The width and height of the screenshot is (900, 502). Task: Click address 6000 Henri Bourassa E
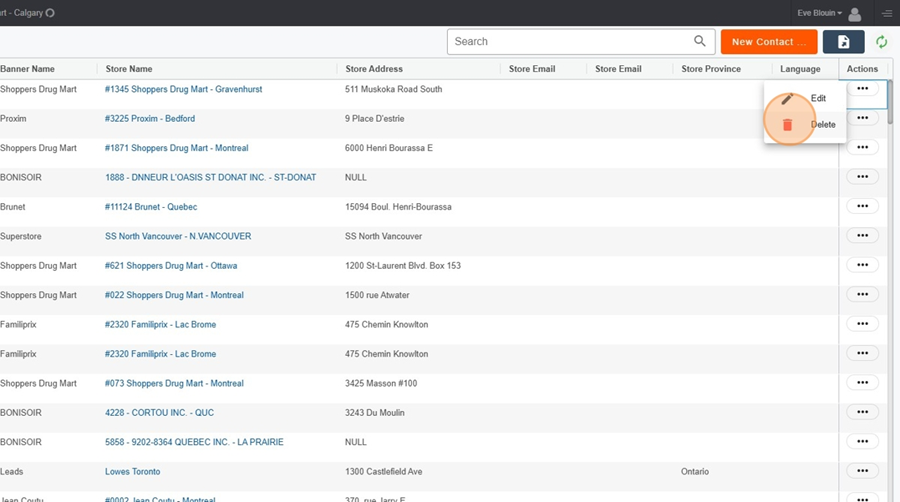tap(389, 147)
